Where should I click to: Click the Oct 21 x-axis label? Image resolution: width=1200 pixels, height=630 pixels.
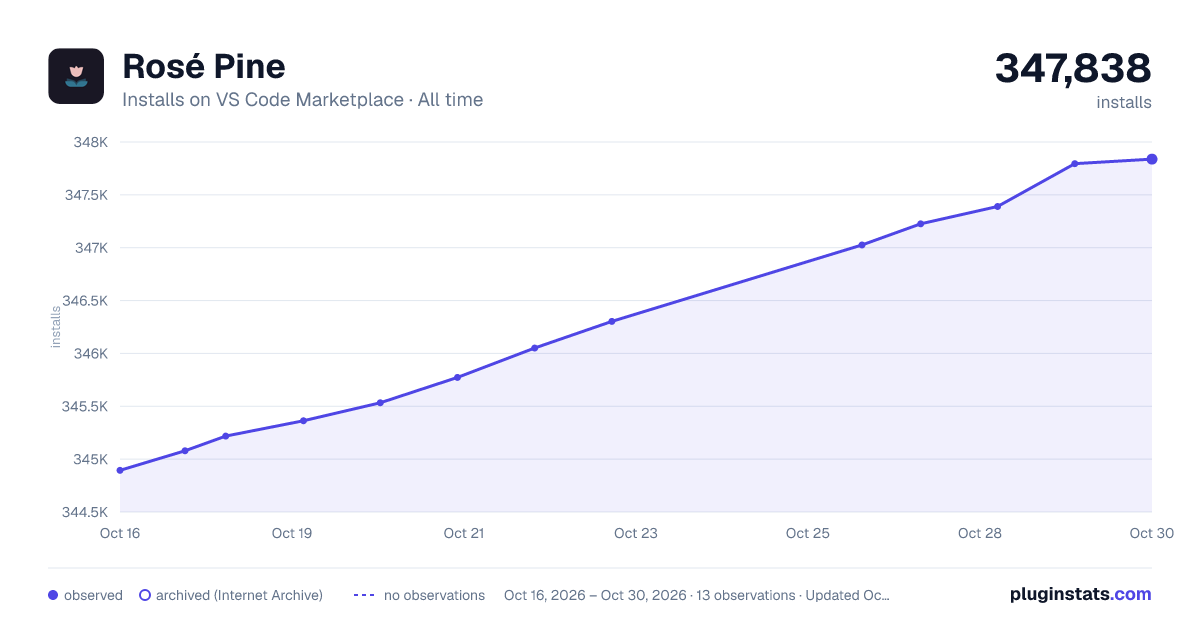click(x=464, y=533)
